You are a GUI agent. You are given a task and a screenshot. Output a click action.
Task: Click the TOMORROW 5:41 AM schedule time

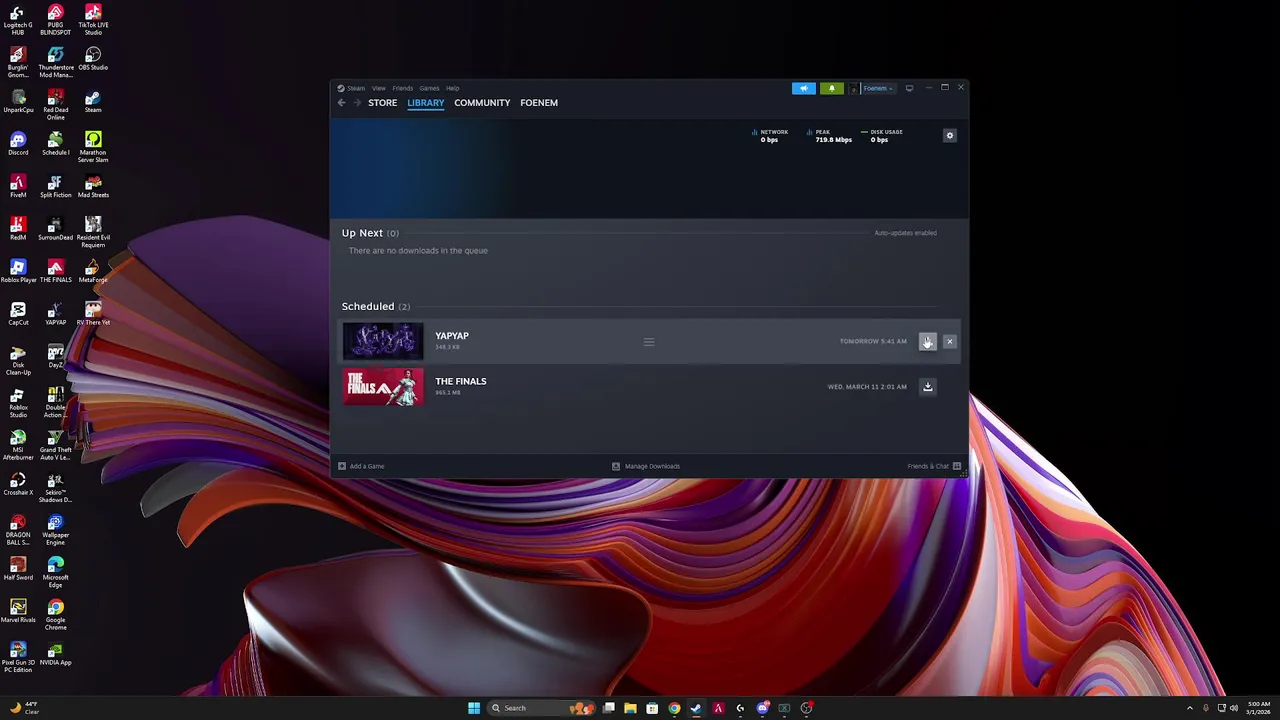873,342
